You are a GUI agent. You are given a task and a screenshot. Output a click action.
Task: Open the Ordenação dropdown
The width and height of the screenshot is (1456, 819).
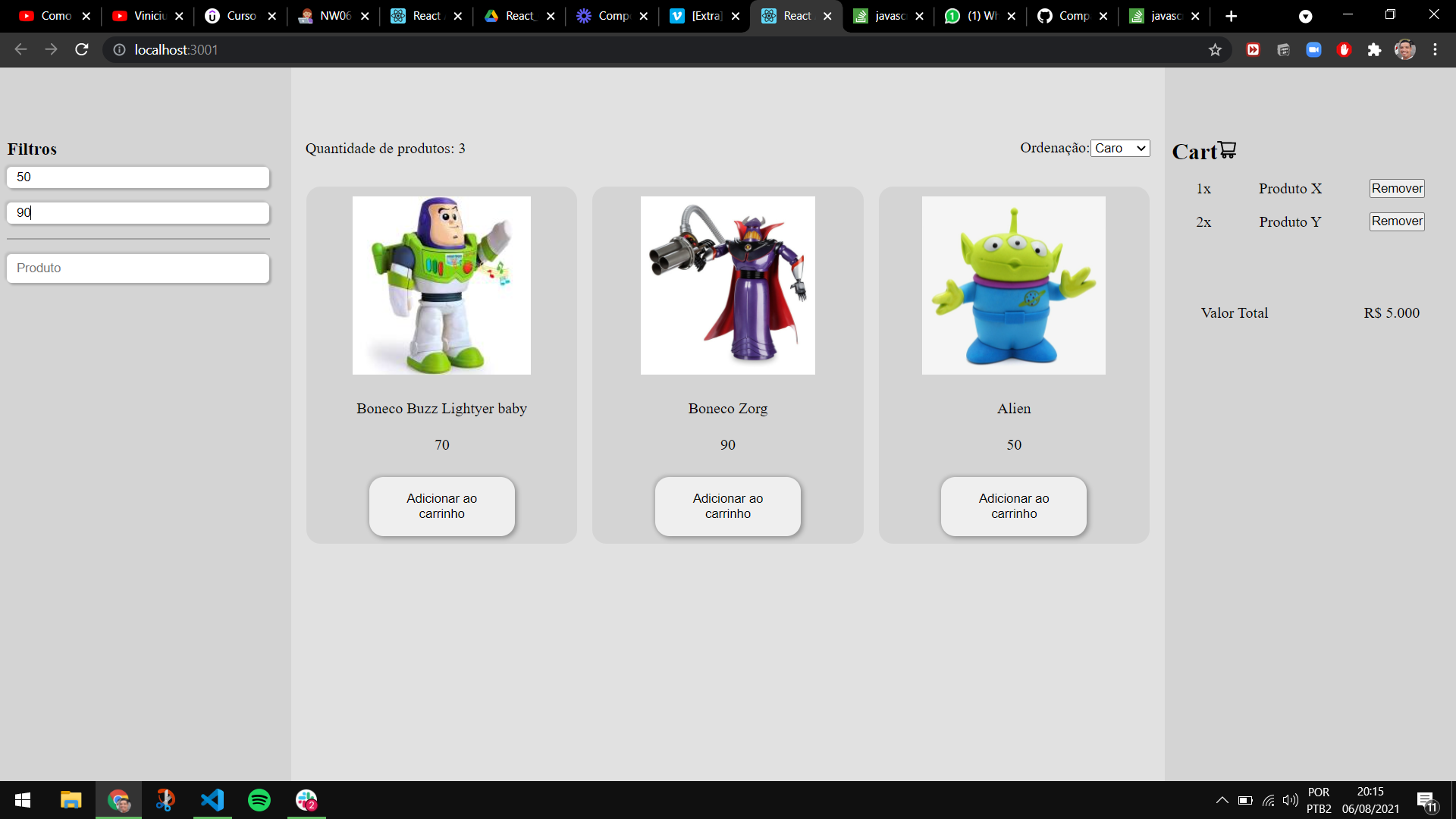pos(1120,149)
